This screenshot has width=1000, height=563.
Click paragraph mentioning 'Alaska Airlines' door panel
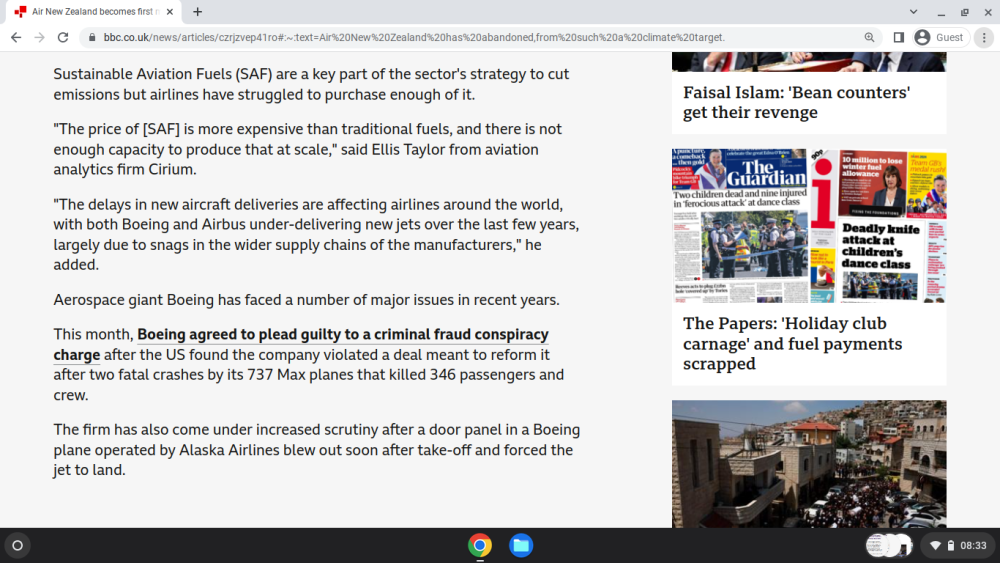pyautogui.click(x=317, y=450)
